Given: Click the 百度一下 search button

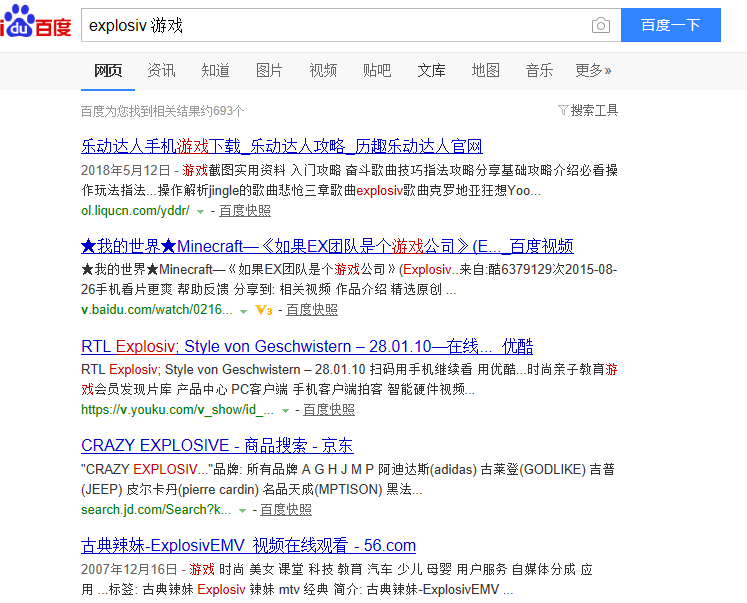Looking at the screenshot, I should tap(670, 25).
